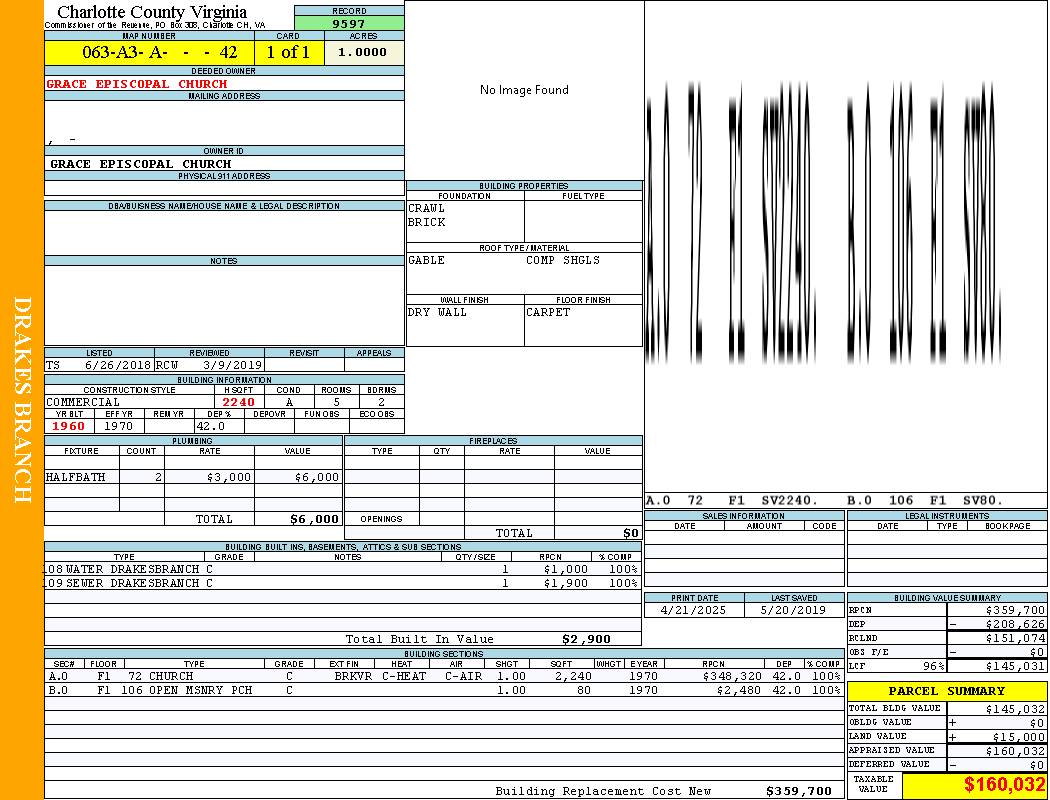This screenshot has width=1050, height=800.
Task: Click the EFF YR value 1970 under building information
Action: [x=119, y=426]
